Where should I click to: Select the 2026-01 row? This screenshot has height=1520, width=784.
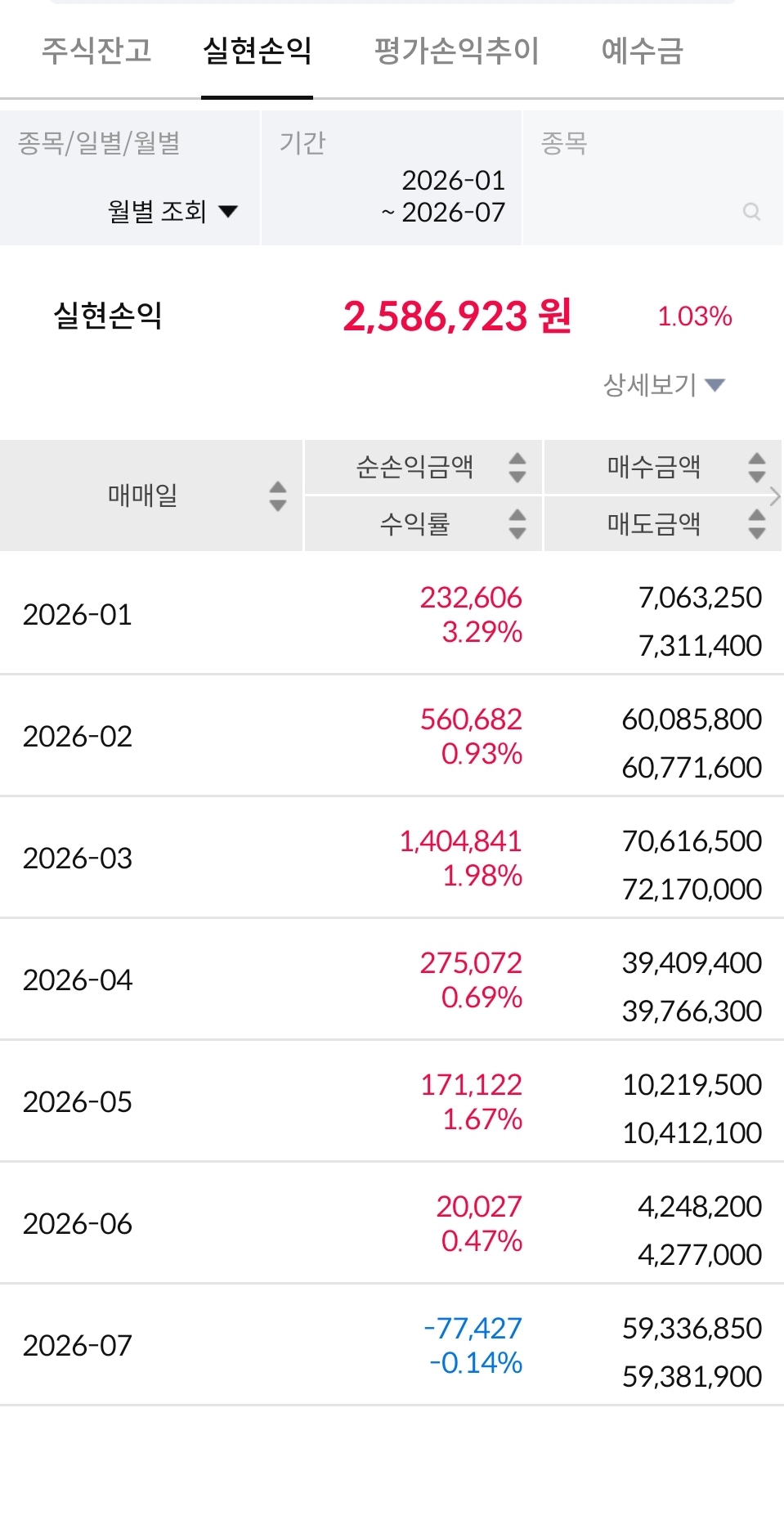[392, 614]
